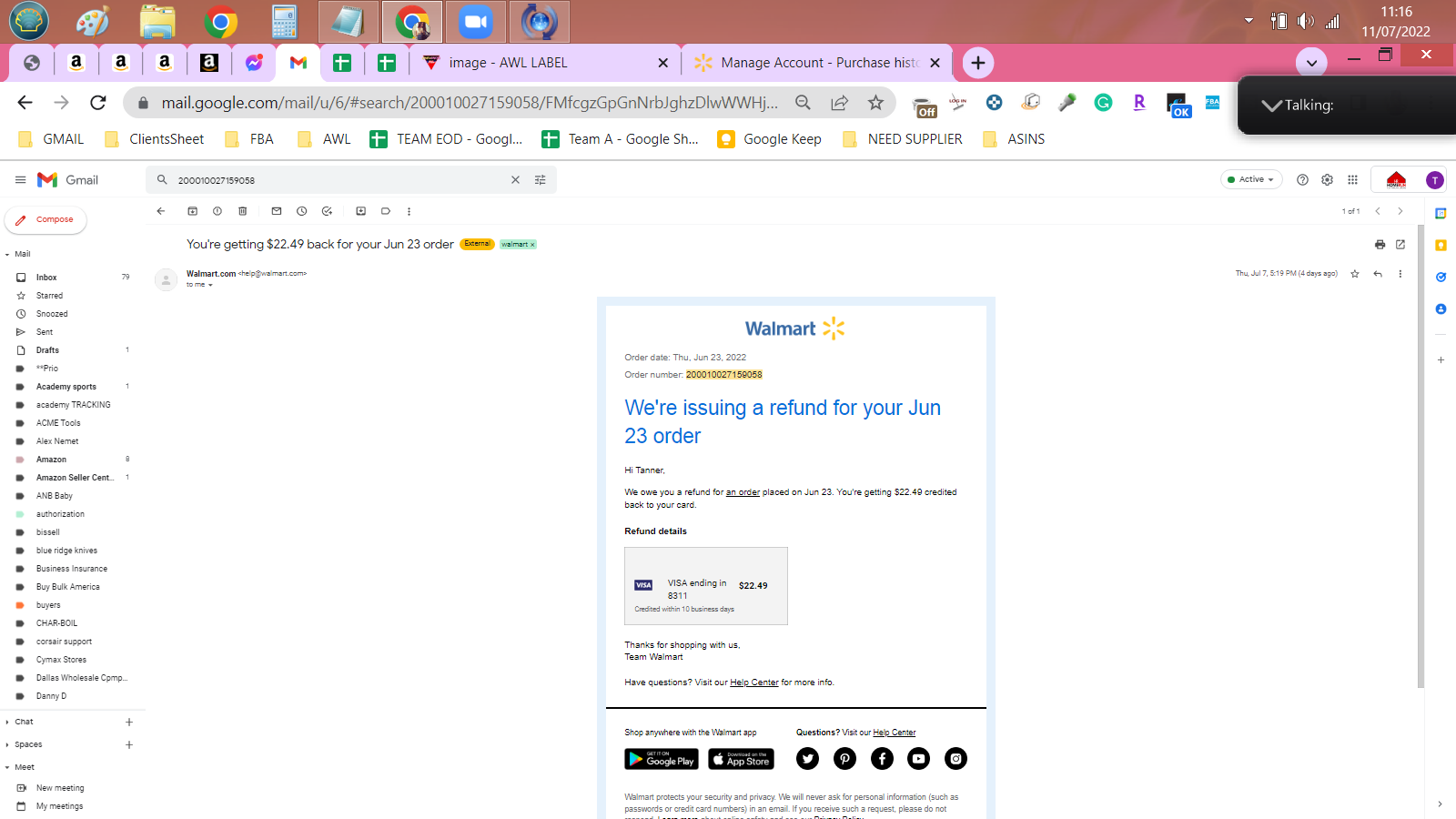This screenshot has height=819, width=1456.
Task: Delete the open email via trash icon
Action: point(242,211)
